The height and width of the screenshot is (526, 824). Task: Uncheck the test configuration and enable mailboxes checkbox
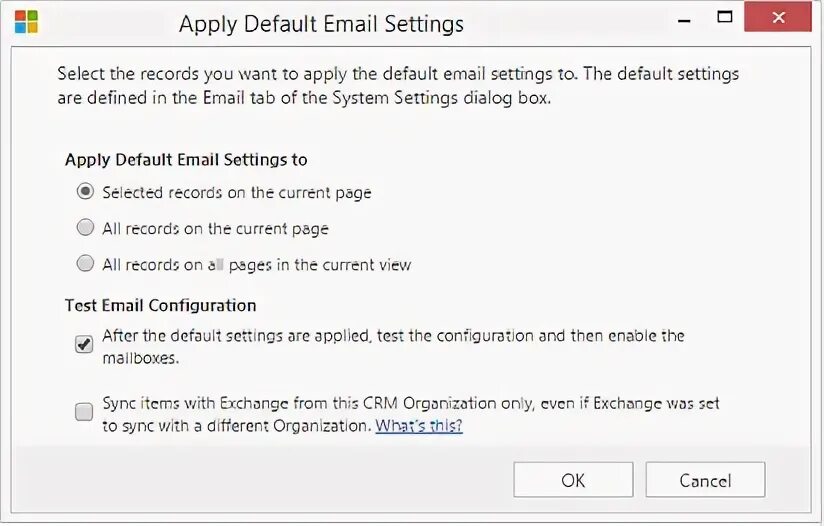point(85,345)
